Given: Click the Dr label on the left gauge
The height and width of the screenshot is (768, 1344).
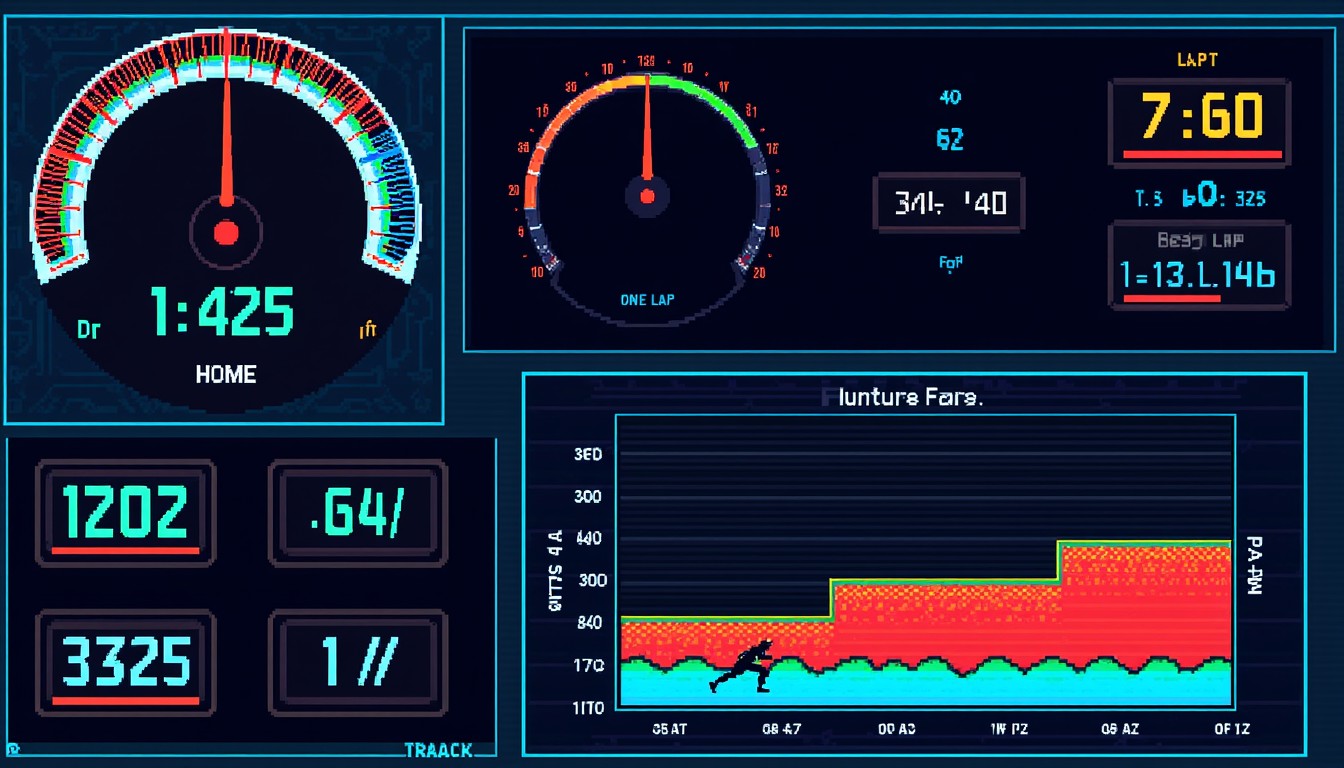Looking at the screenshot, I should (x=89, y=329).
